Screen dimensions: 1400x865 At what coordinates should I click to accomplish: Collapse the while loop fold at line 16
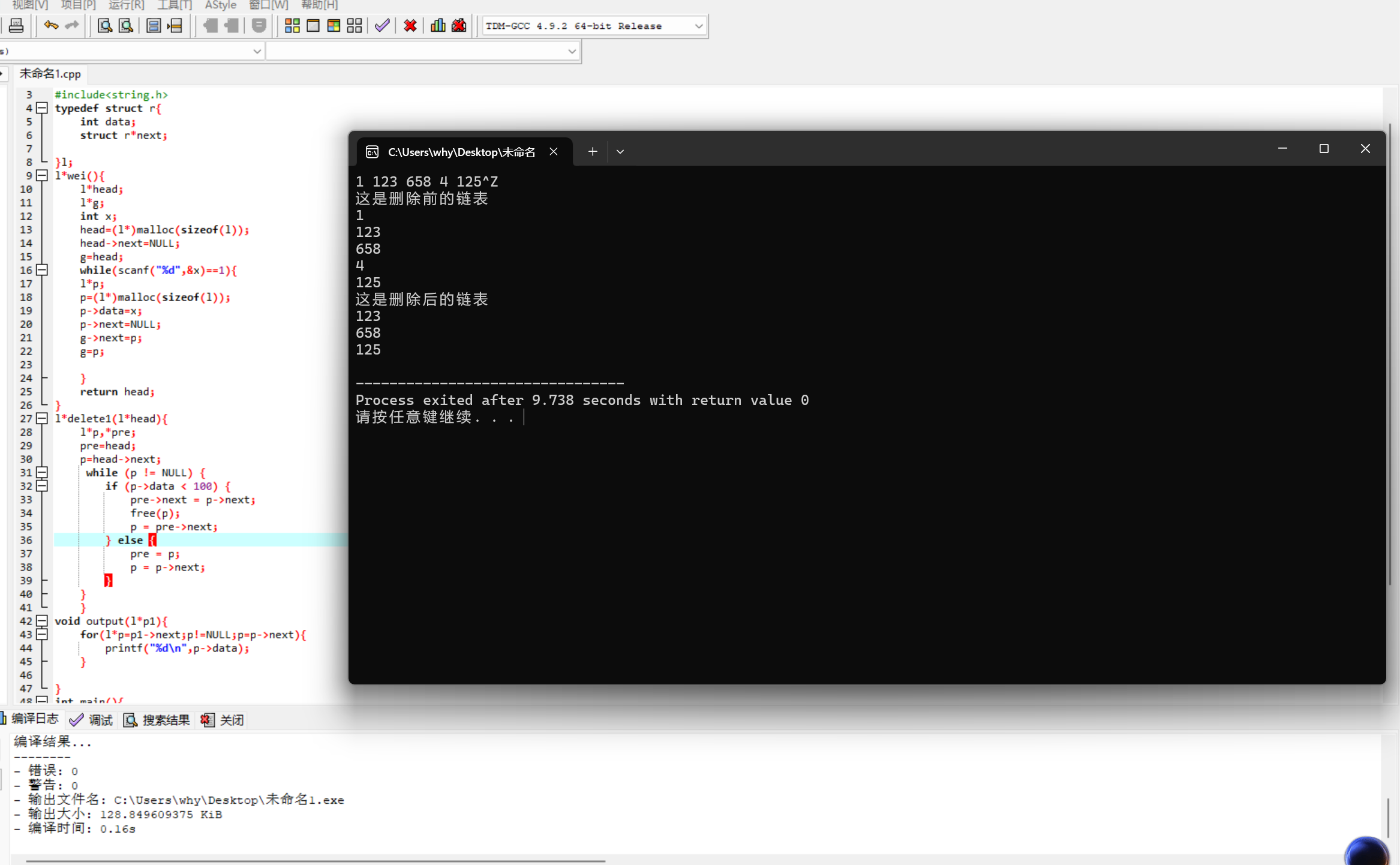pos(42,270)
